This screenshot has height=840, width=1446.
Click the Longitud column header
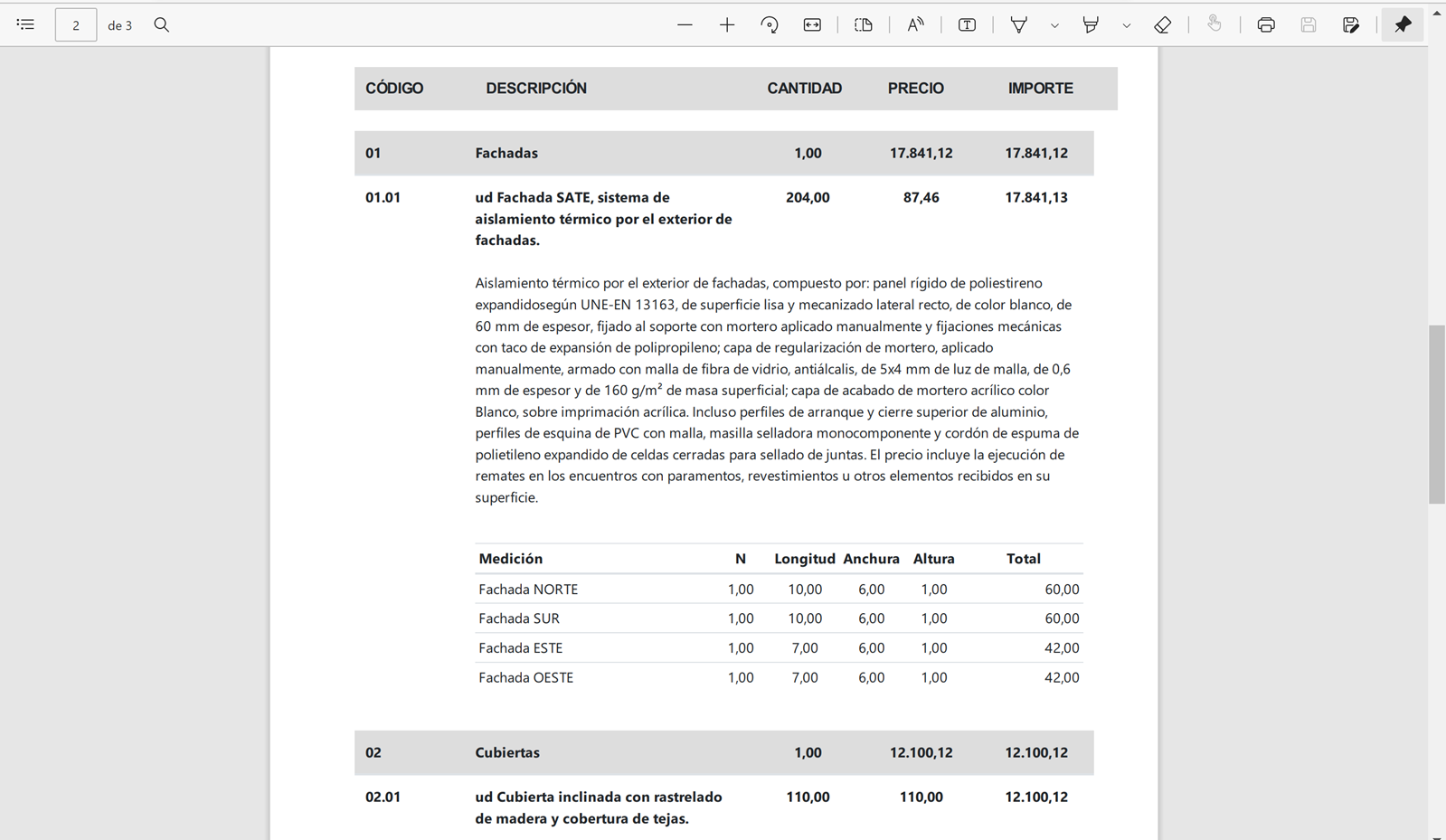tap(805, 559)
